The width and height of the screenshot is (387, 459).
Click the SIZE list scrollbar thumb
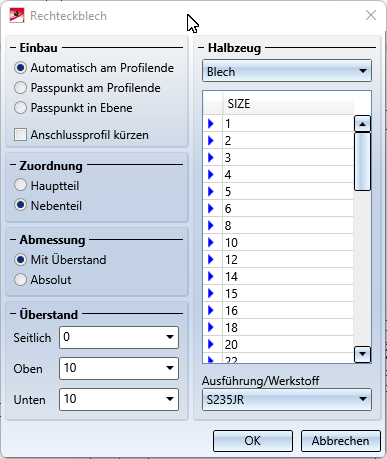(x=362, y=161)
